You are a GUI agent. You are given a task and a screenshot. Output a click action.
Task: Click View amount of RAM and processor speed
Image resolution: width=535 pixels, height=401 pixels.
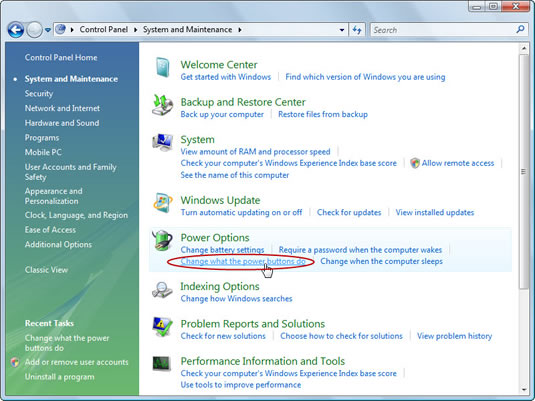point(255,152)
